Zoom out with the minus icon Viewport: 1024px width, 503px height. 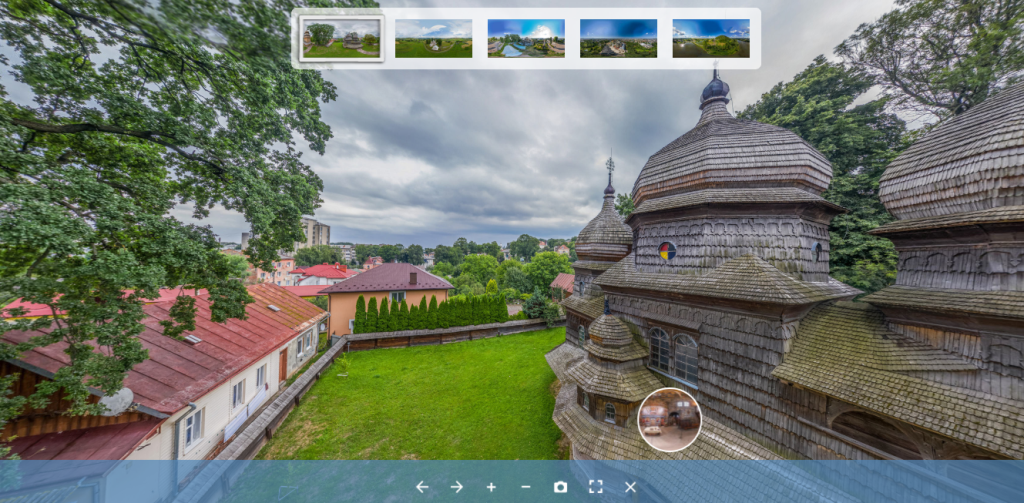(x=526, y=487)
